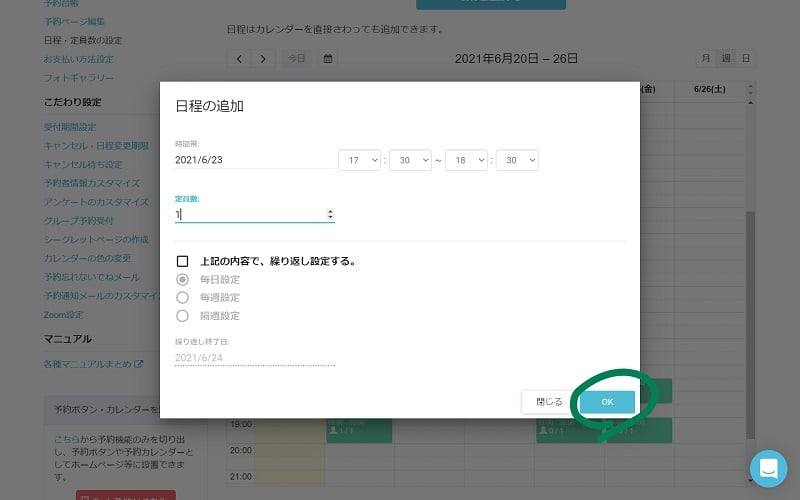The image size is (800, 500).
Task: Click the date field 2021/6/23
Action: click(x=255, y=160)
